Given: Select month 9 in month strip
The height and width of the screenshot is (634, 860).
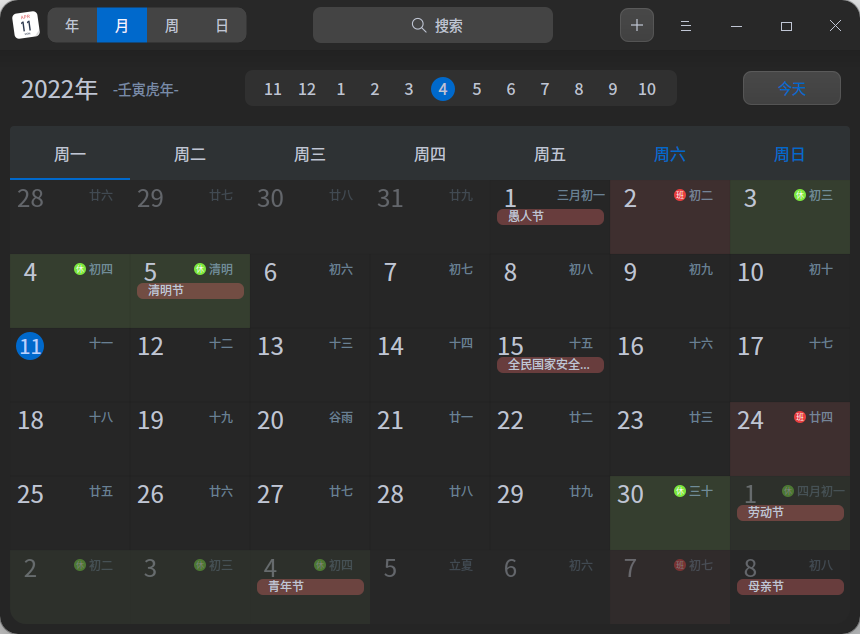Looking at the screenshot, I should click(613, 89).
